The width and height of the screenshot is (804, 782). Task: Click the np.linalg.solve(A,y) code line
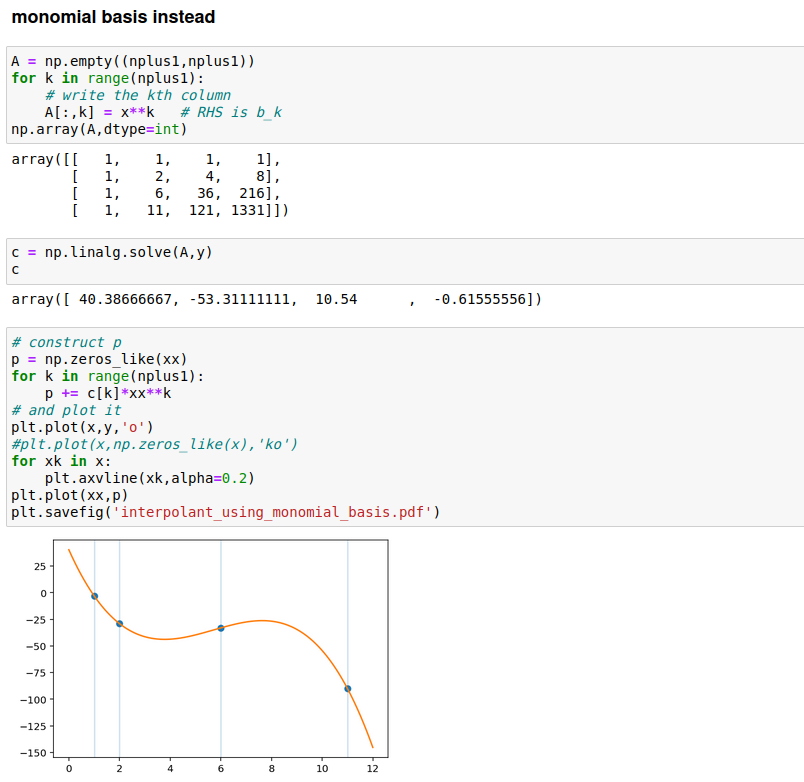[x=111, y=253]
